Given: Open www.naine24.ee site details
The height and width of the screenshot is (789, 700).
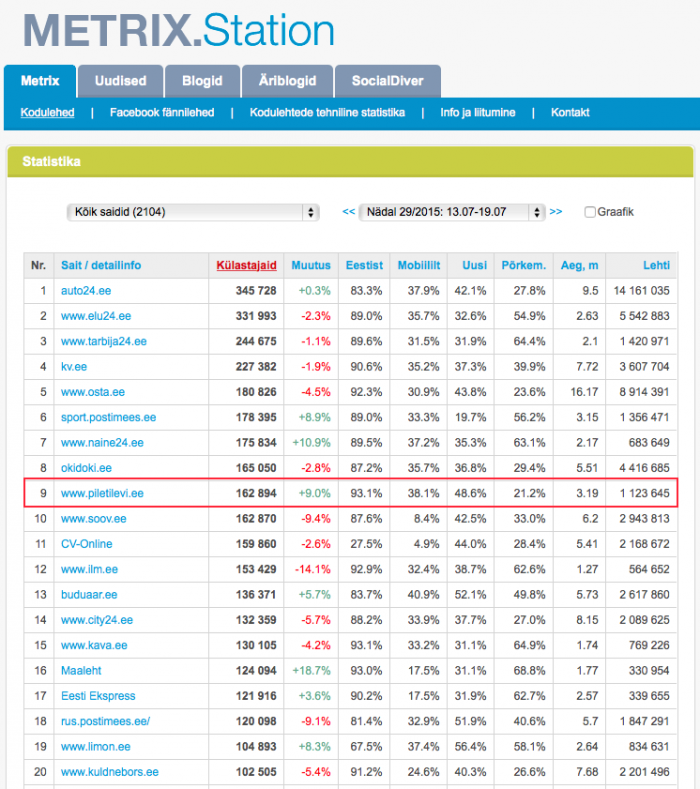Looking at the screenshot, I should tap(102, 442).
